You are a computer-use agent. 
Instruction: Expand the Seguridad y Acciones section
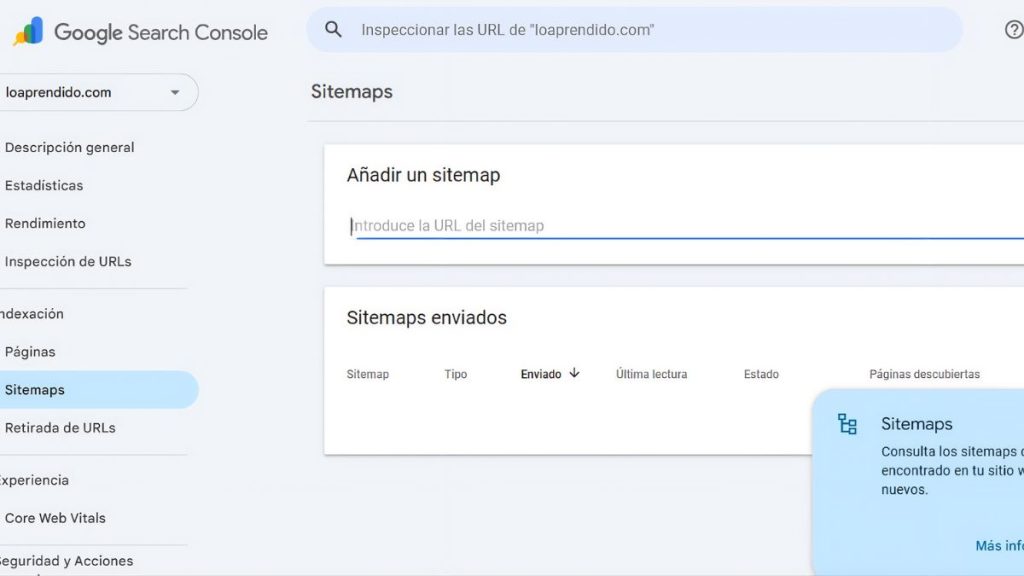pos(66,561)
